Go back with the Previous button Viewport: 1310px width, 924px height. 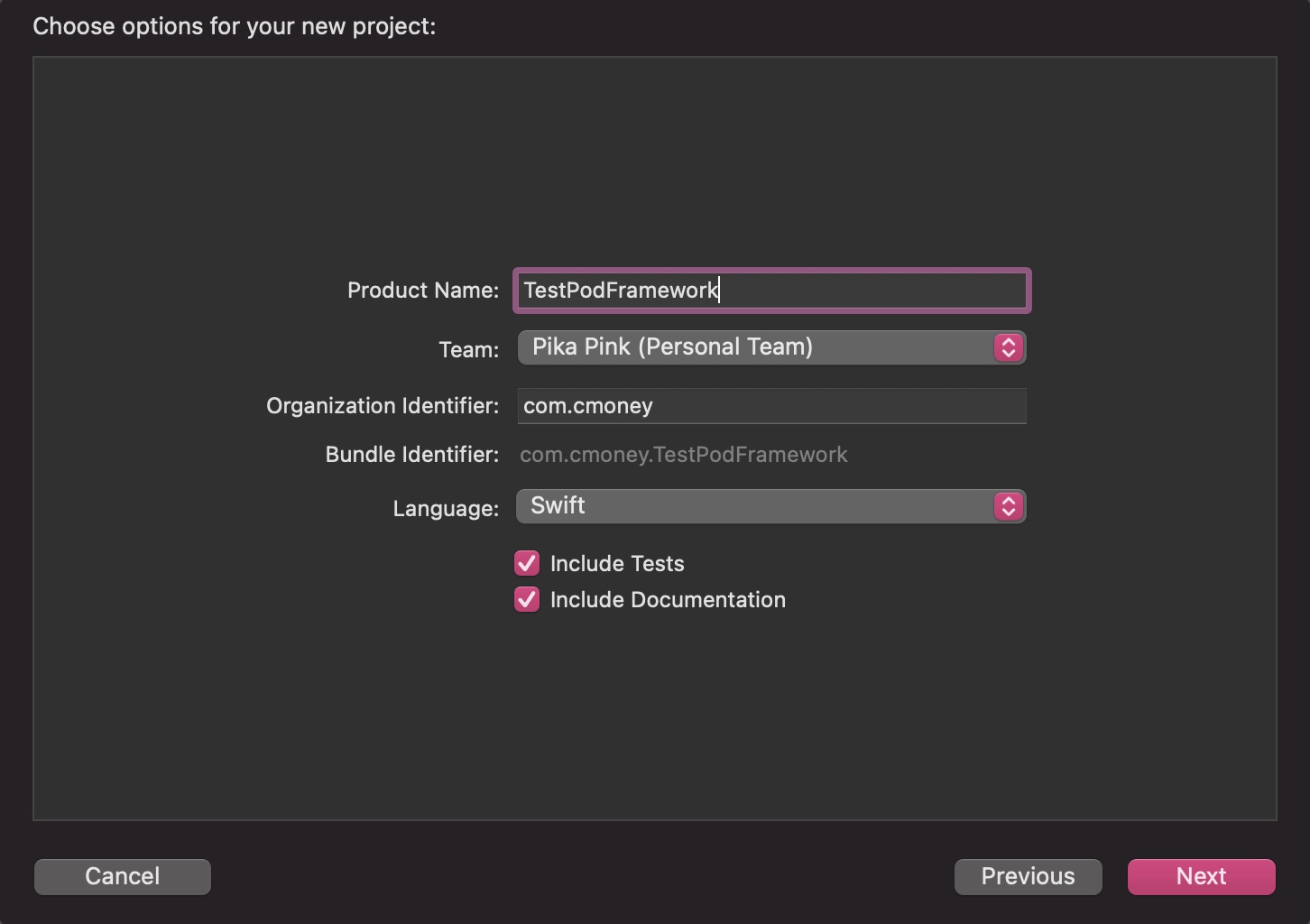coord(1028,876)
